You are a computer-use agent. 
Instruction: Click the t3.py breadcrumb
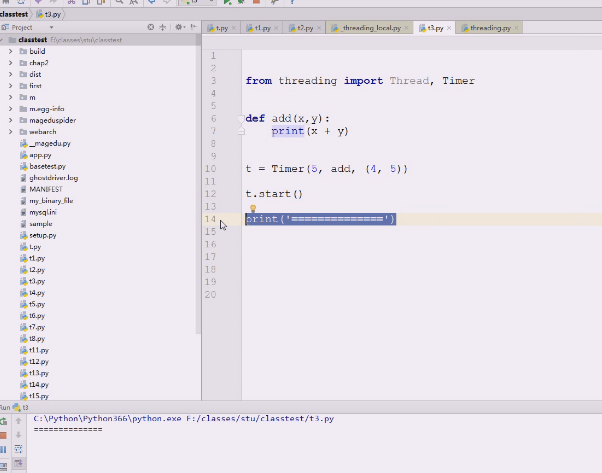49,15
